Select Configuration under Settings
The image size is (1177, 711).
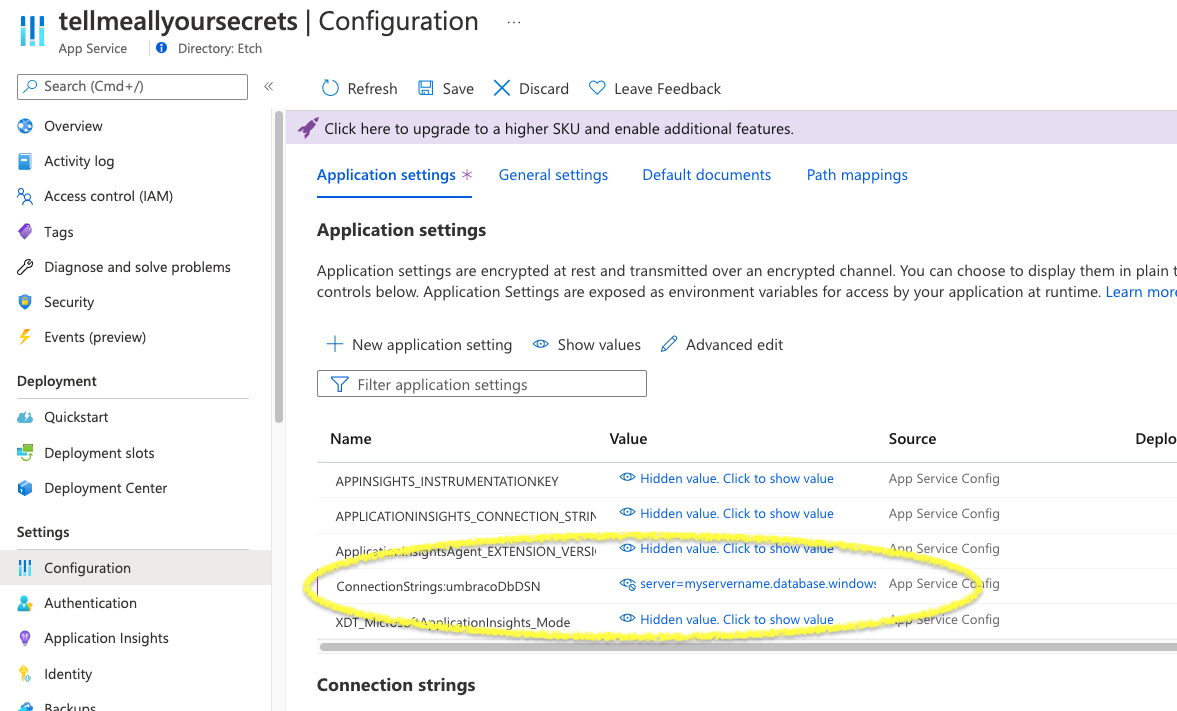(x=87, y=568)
